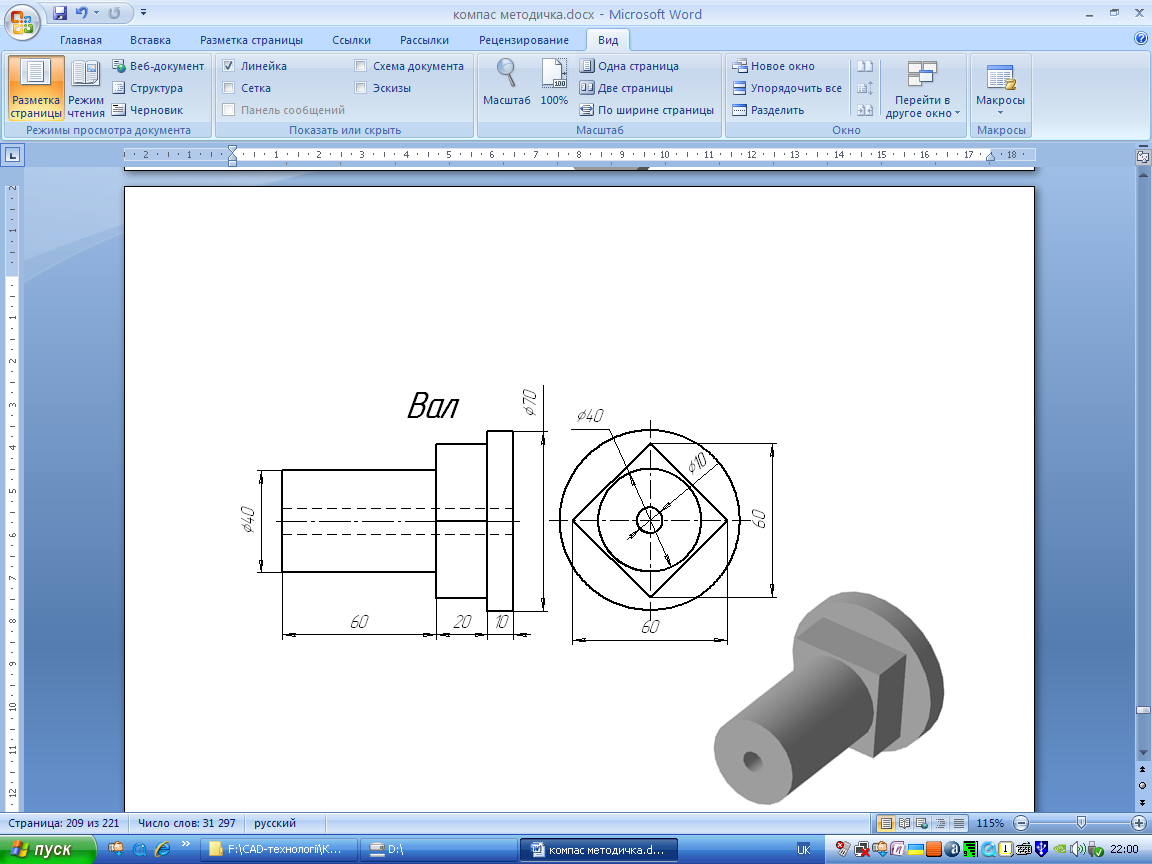1152x864 pixels.
Task: Save document with Quick Access floppy icon
Action: coord(60,12)
